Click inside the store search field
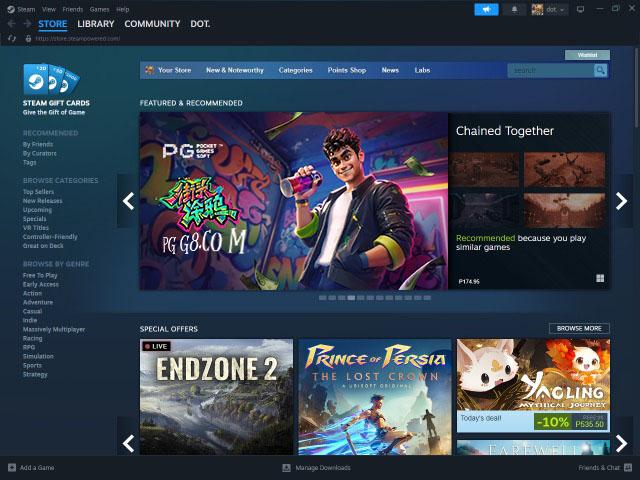The image size is (640, 480). [x=549, y=70]
